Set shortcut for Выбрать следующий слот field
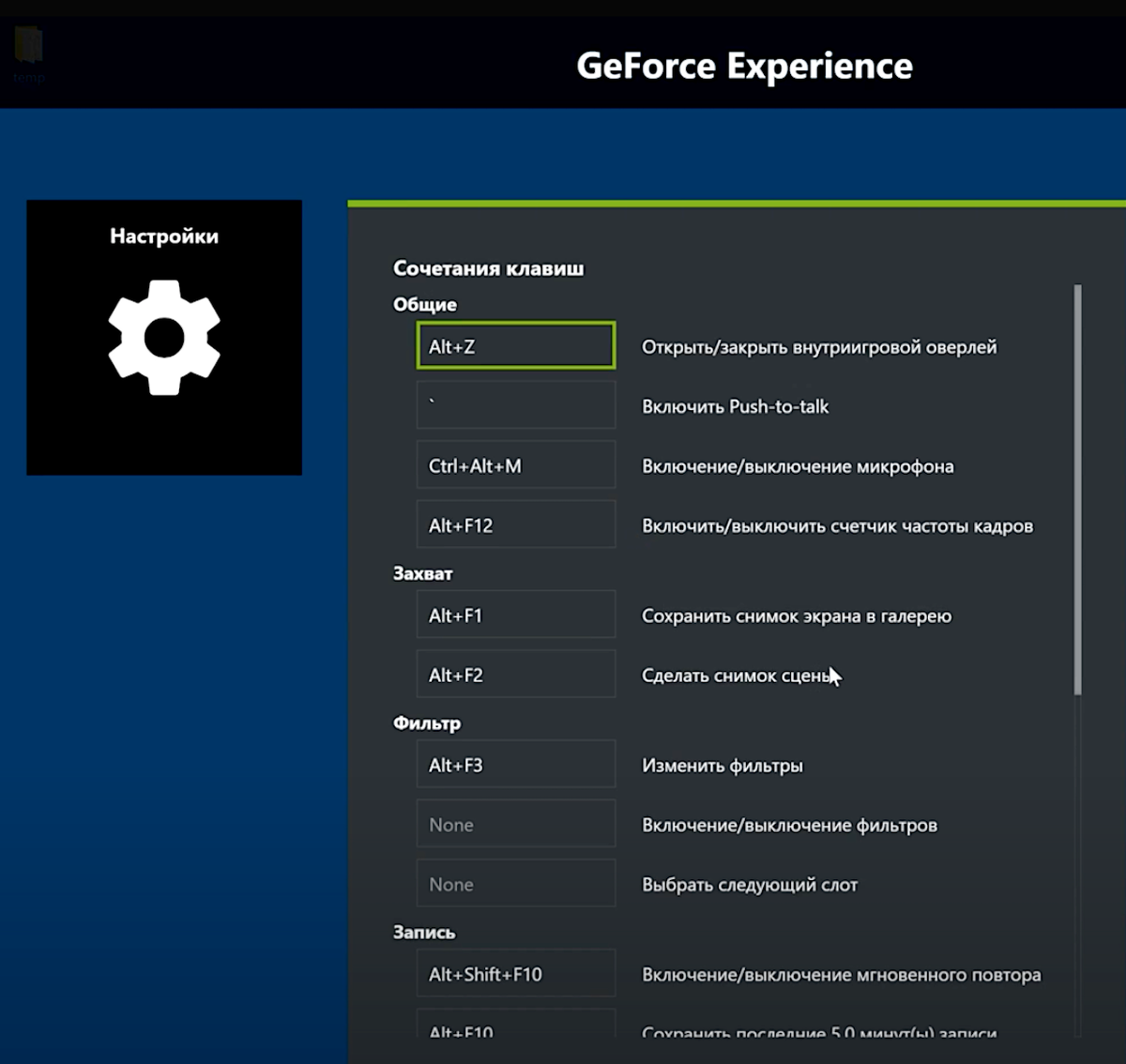The width and height of the screenshot is (1126, 1064). (516, 883)
